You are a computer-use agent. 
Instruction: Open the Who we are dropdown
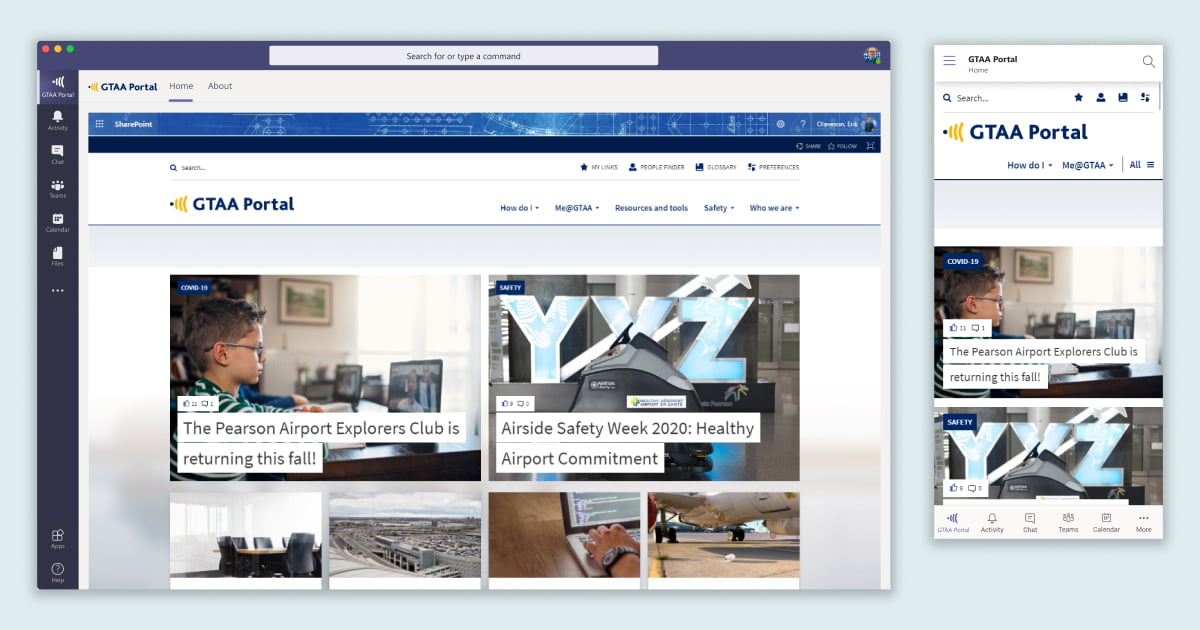[x=774, y=207]
